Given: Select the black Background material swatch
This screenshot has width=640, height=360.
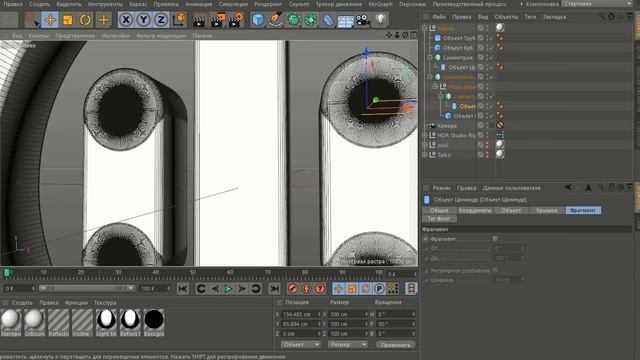Looking at the screenshot, I should (154, 322).
